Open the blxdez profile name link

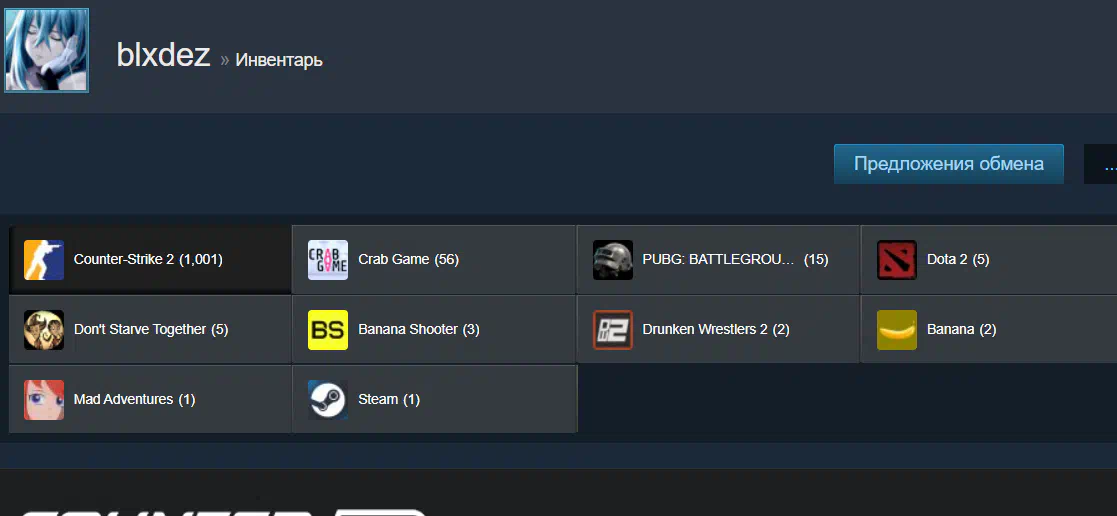tap(163, 55)
